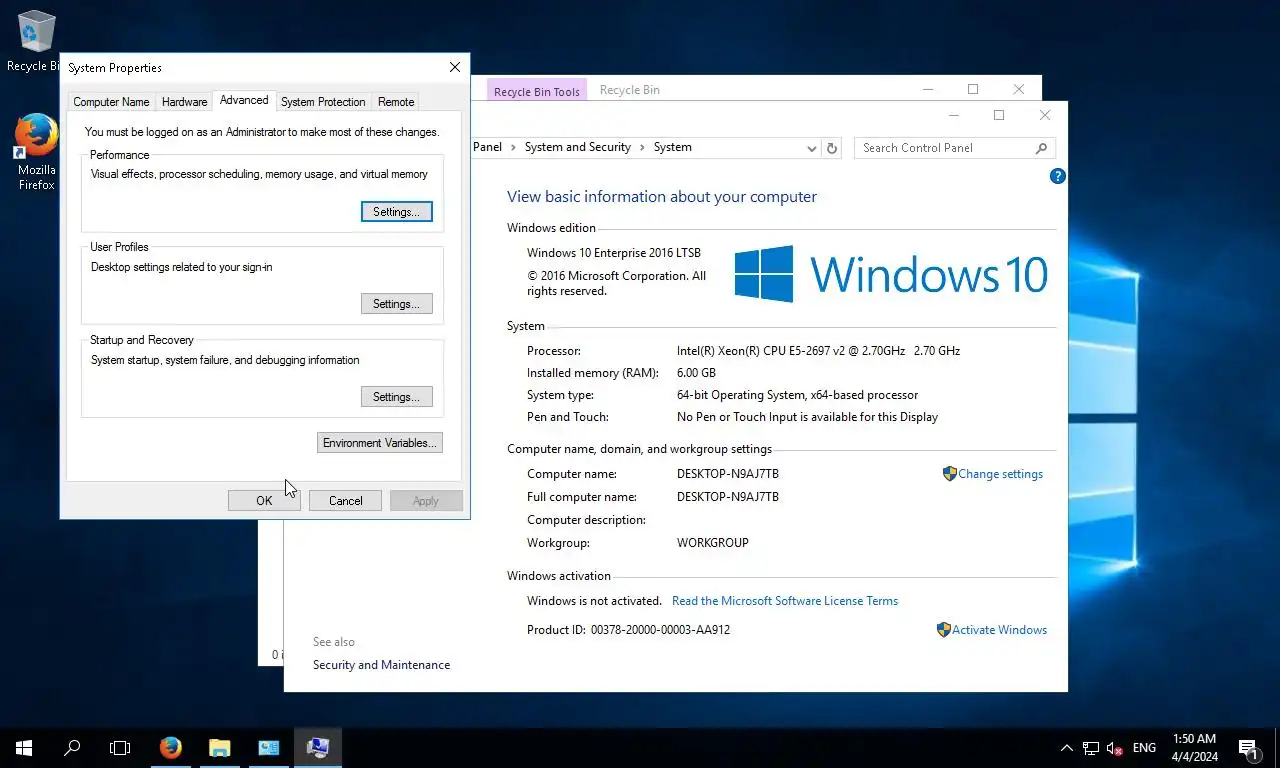Close the System Properties dialog

tap(455, 67)
